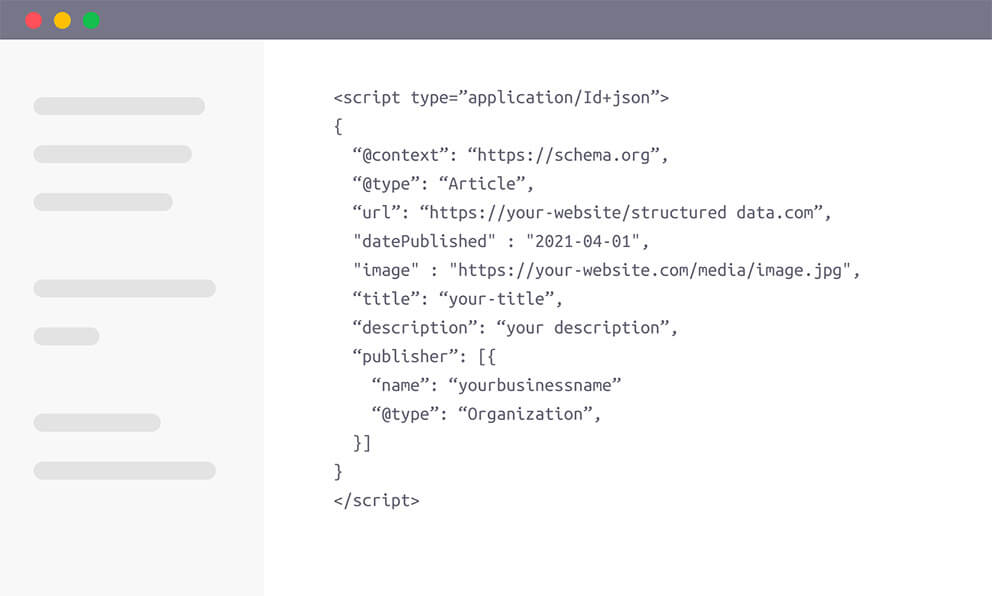Click the closing </script> tag
Image resolution: width=992 pixels, height=596 pixels.
coord(376,500)
